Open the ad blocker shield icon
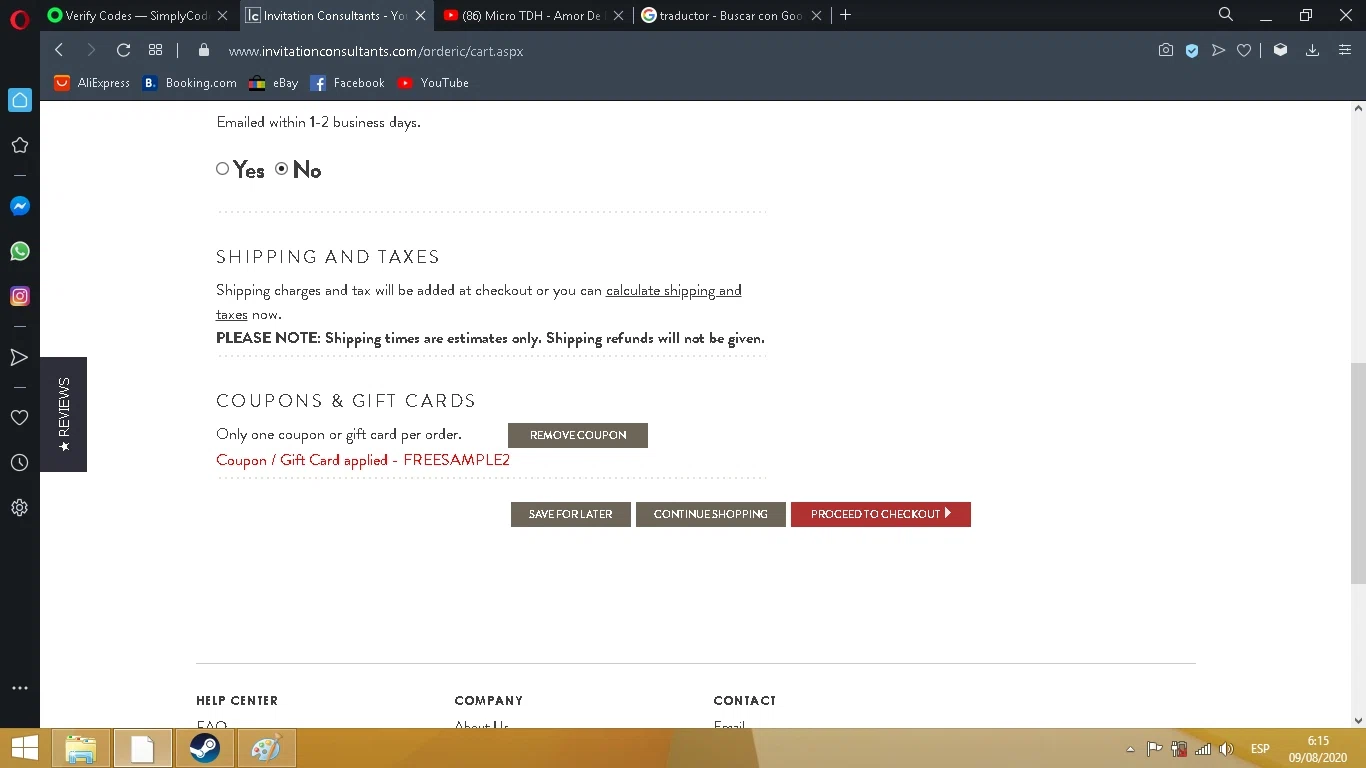The height and width of the screenshot is (768, 1366). tap(1192, 50)
